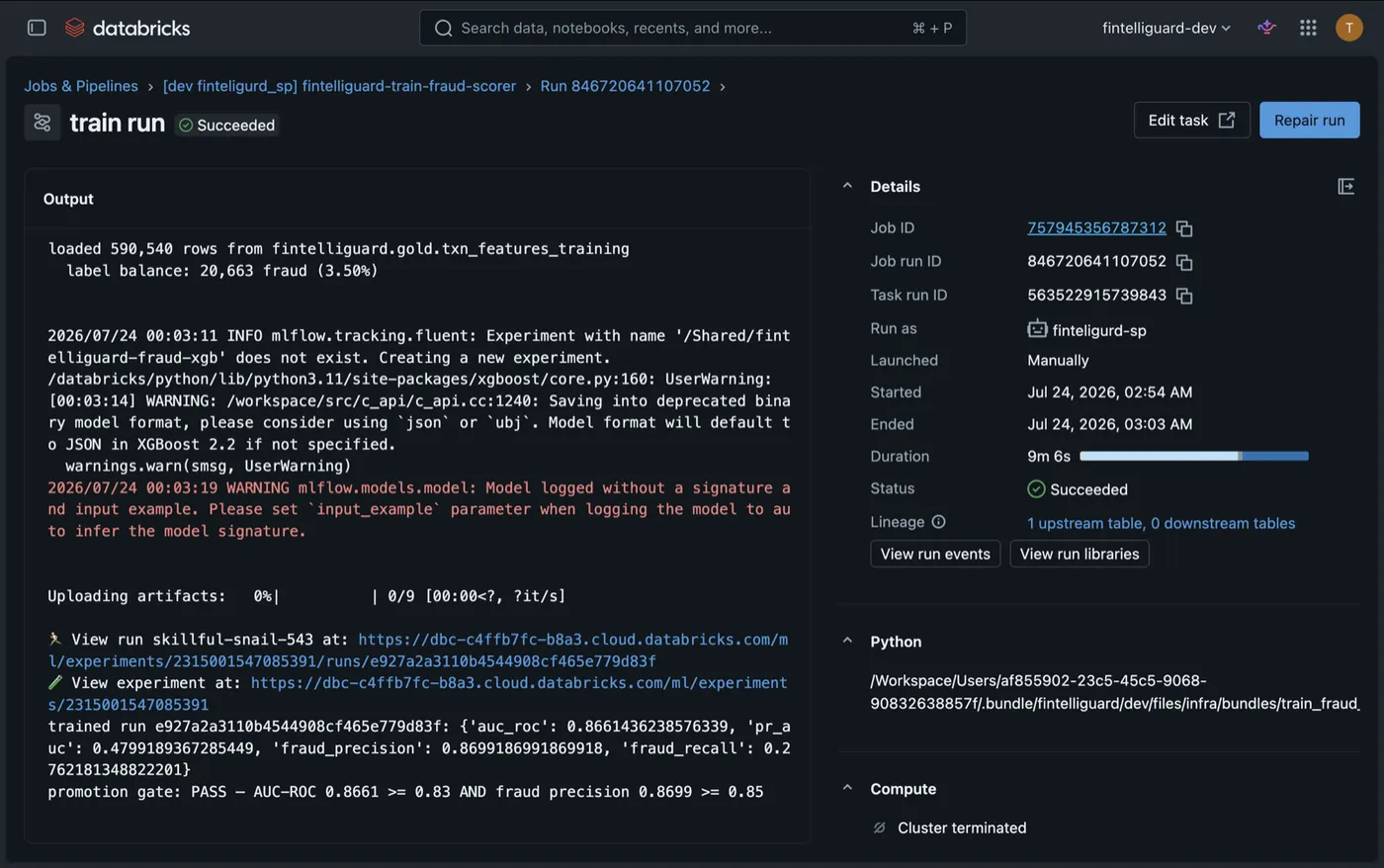Viewport: 1384px width, 868px height.
Task: Select the Task run ID number 563522915739843
Action: (1096, 295)
